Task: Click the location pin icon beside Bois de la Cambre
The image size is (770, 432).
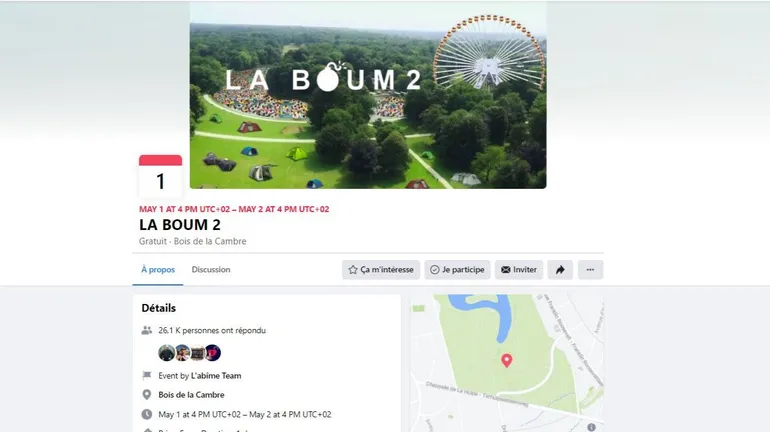Action: click(x=146, y=395)
